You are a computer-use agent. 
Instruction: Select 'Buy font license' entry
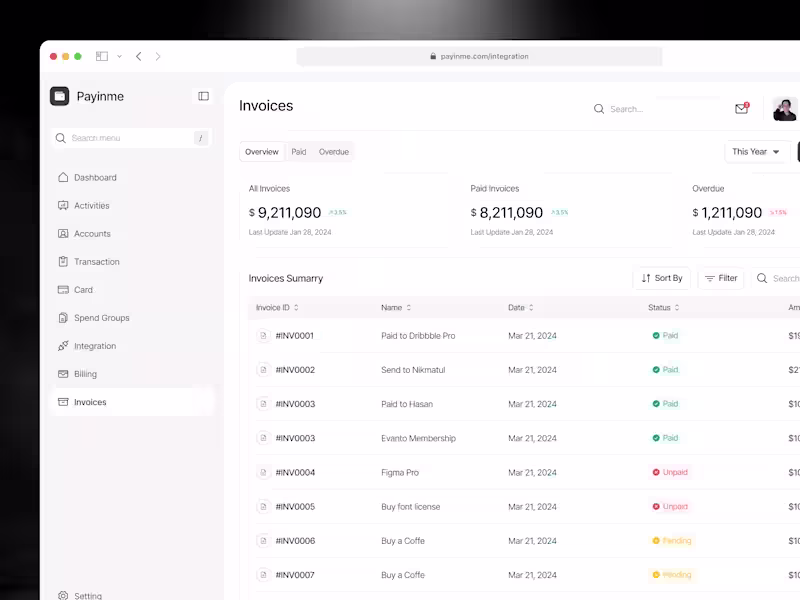click(411, 507)
